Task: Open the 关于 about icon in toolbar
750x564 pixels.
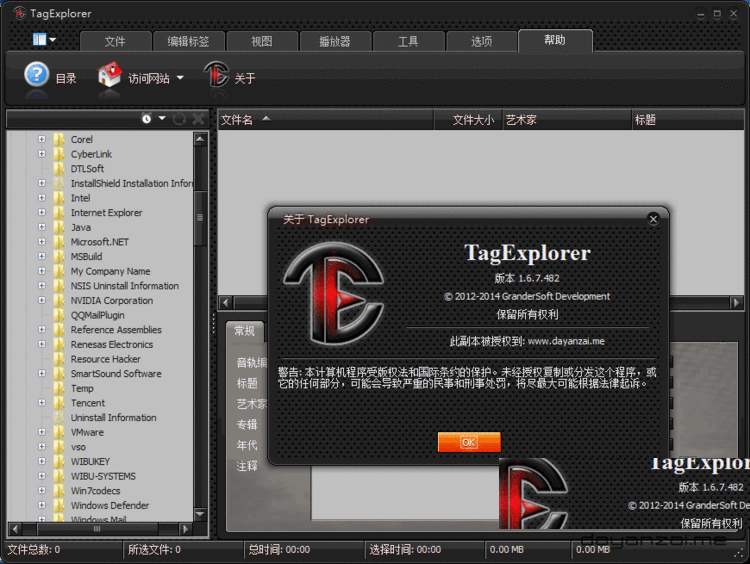Action: point(217,75)
